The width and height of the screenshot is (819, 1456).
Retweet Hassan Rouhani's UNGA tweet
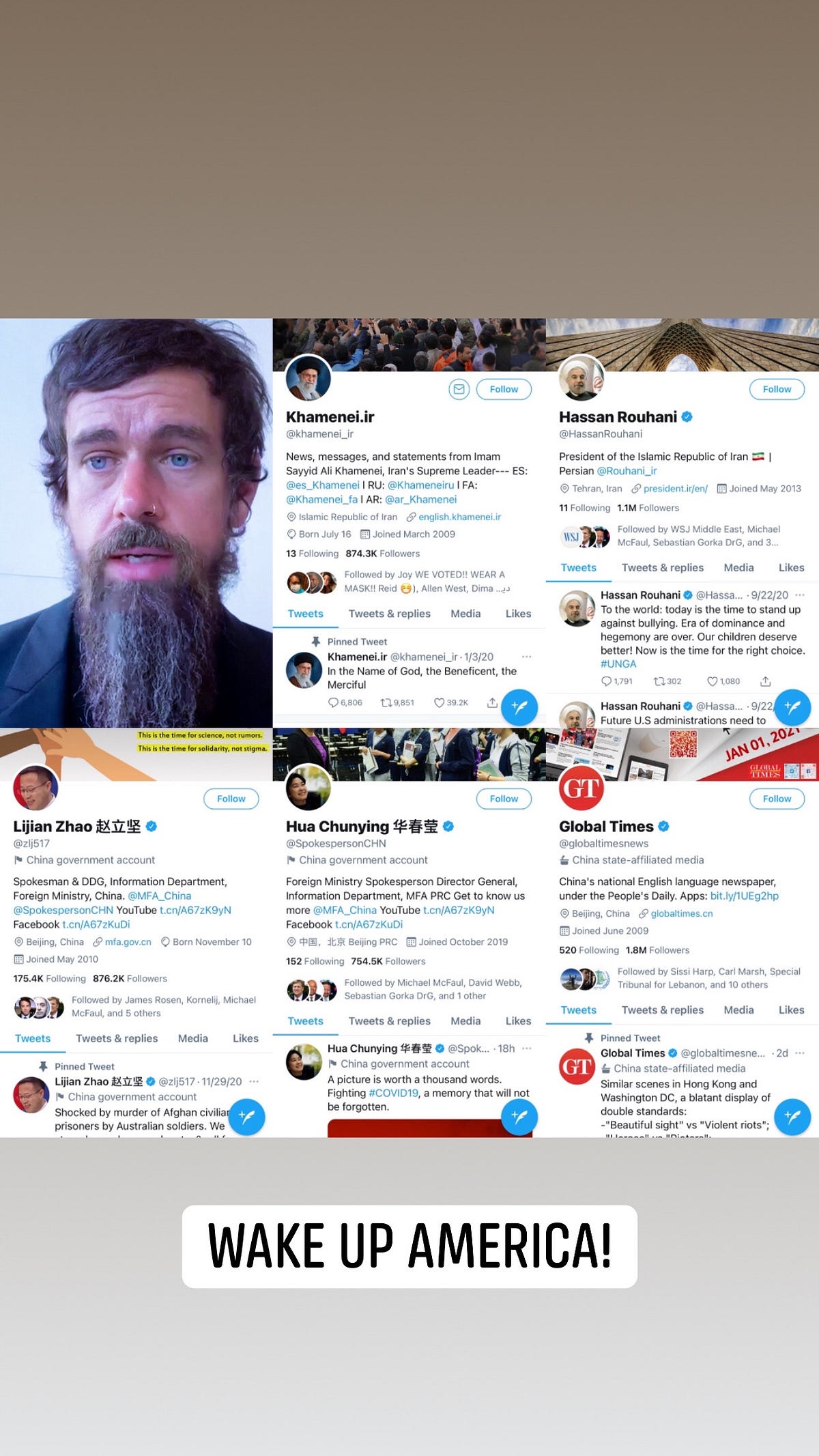pyautogui.click(x=659, y=681)
